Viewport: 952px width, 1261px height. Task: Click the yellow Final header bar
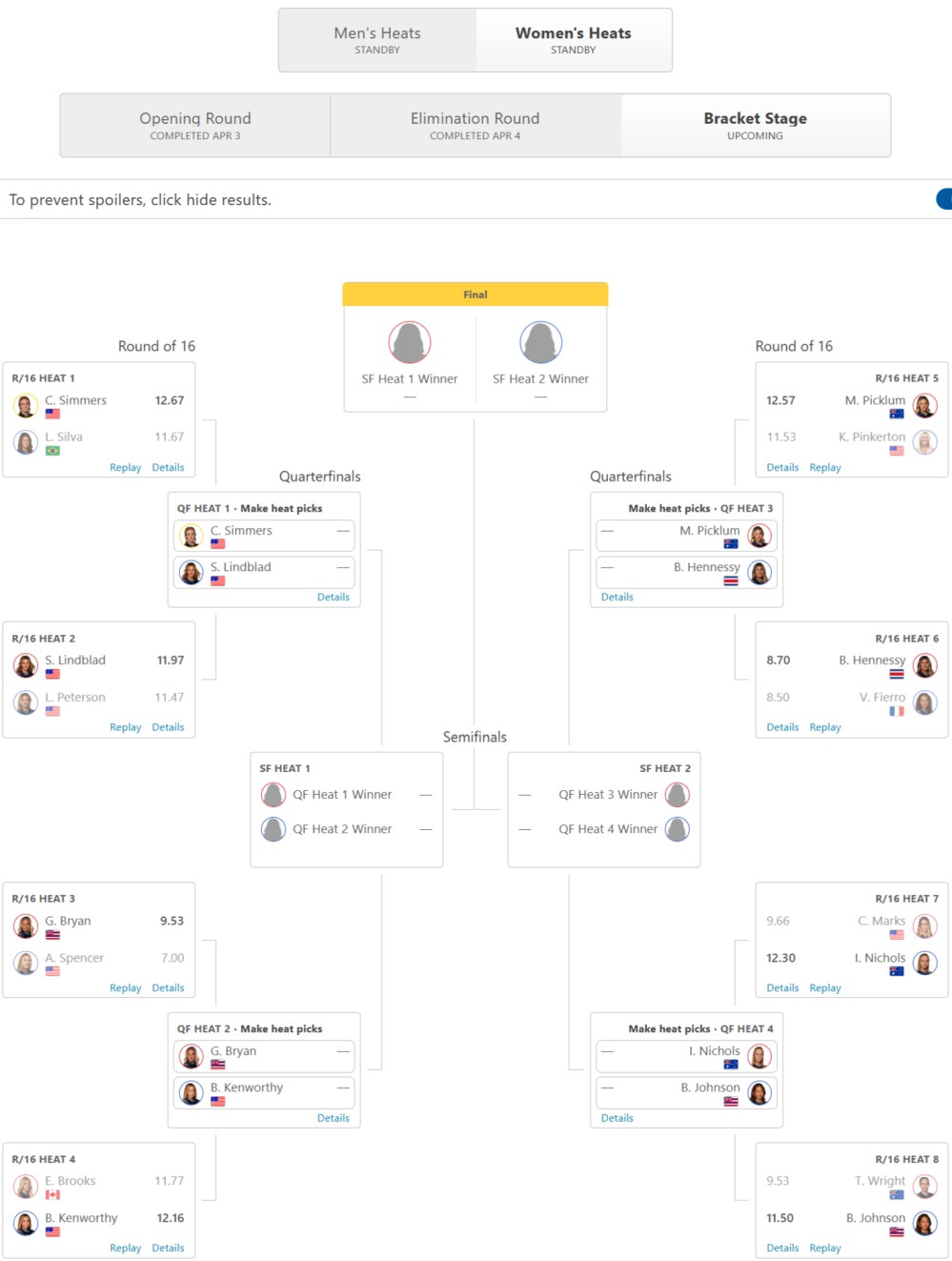(x=476, y=295)
